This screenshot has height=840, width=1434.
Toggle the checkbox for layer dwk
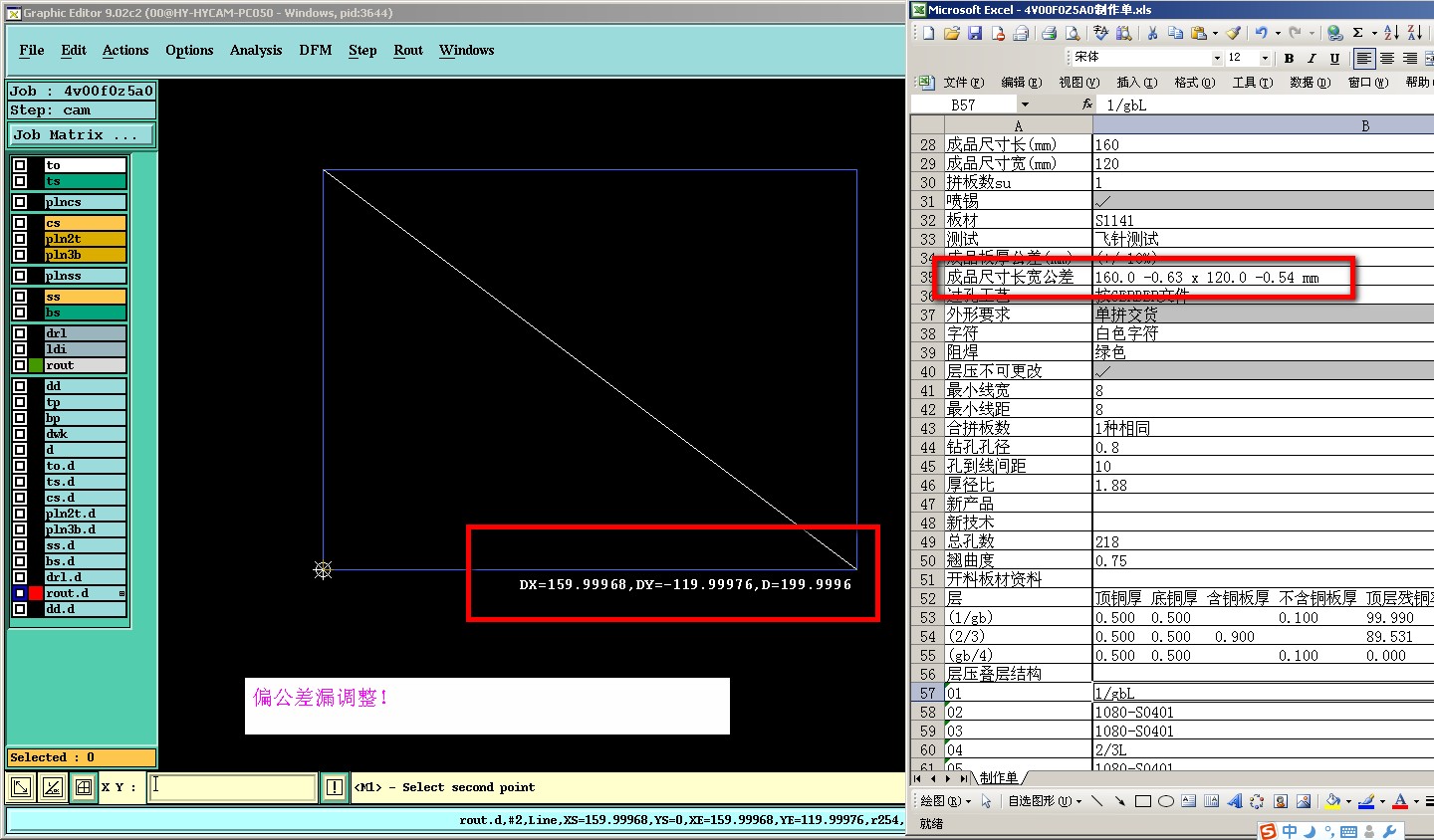pyautogui.click(x=20, y=434)
